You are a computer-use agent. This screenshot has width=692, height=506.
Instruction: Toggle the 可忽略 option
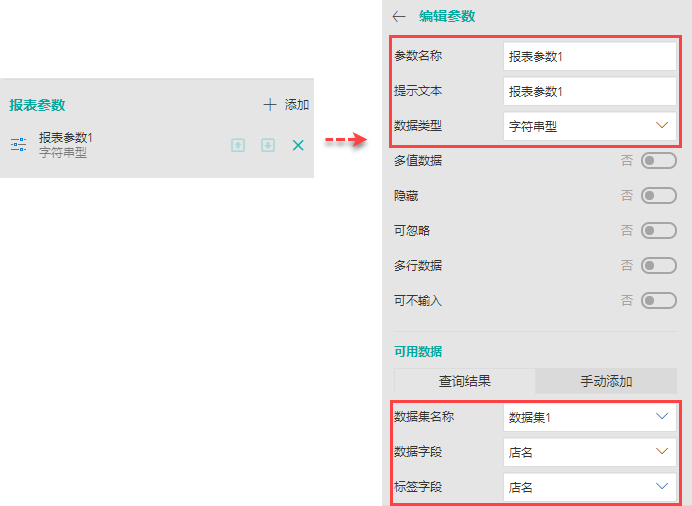(x=658, y=230)
